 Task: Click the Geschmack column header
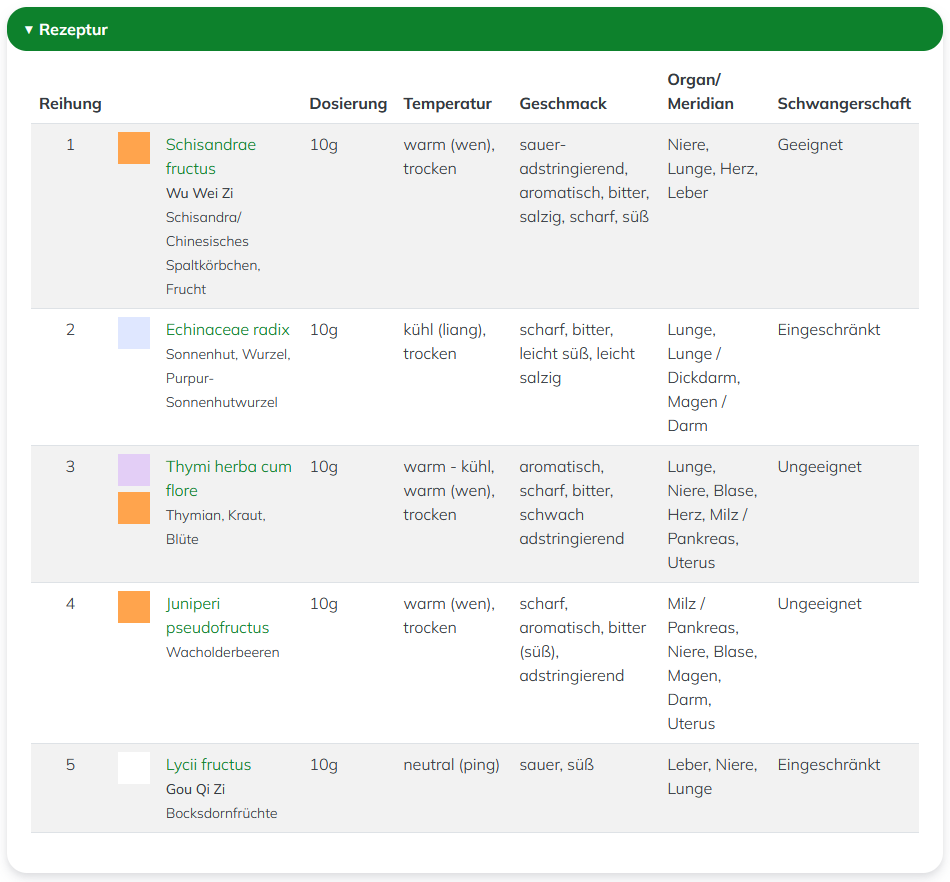[x=563, y=104]
